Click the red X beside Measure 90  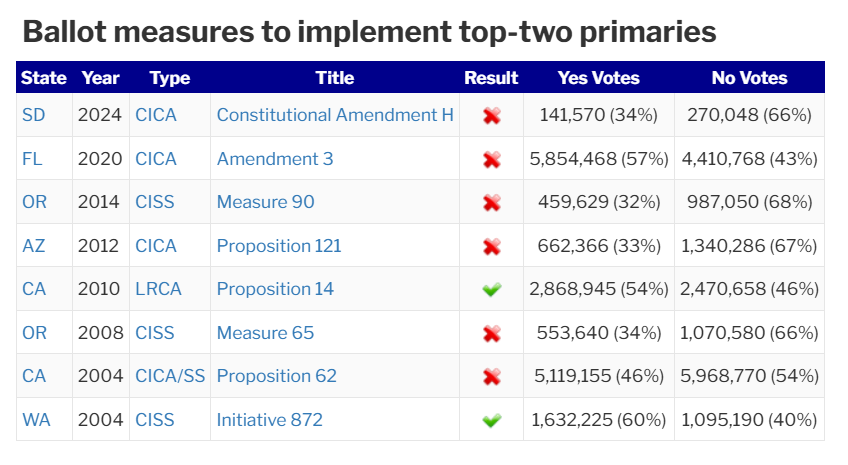pos(491,203)
